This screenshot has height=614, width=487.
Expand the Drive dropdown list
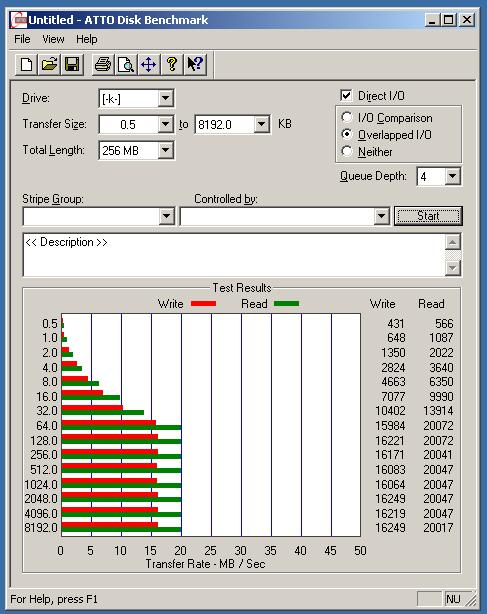click(166, 98)
